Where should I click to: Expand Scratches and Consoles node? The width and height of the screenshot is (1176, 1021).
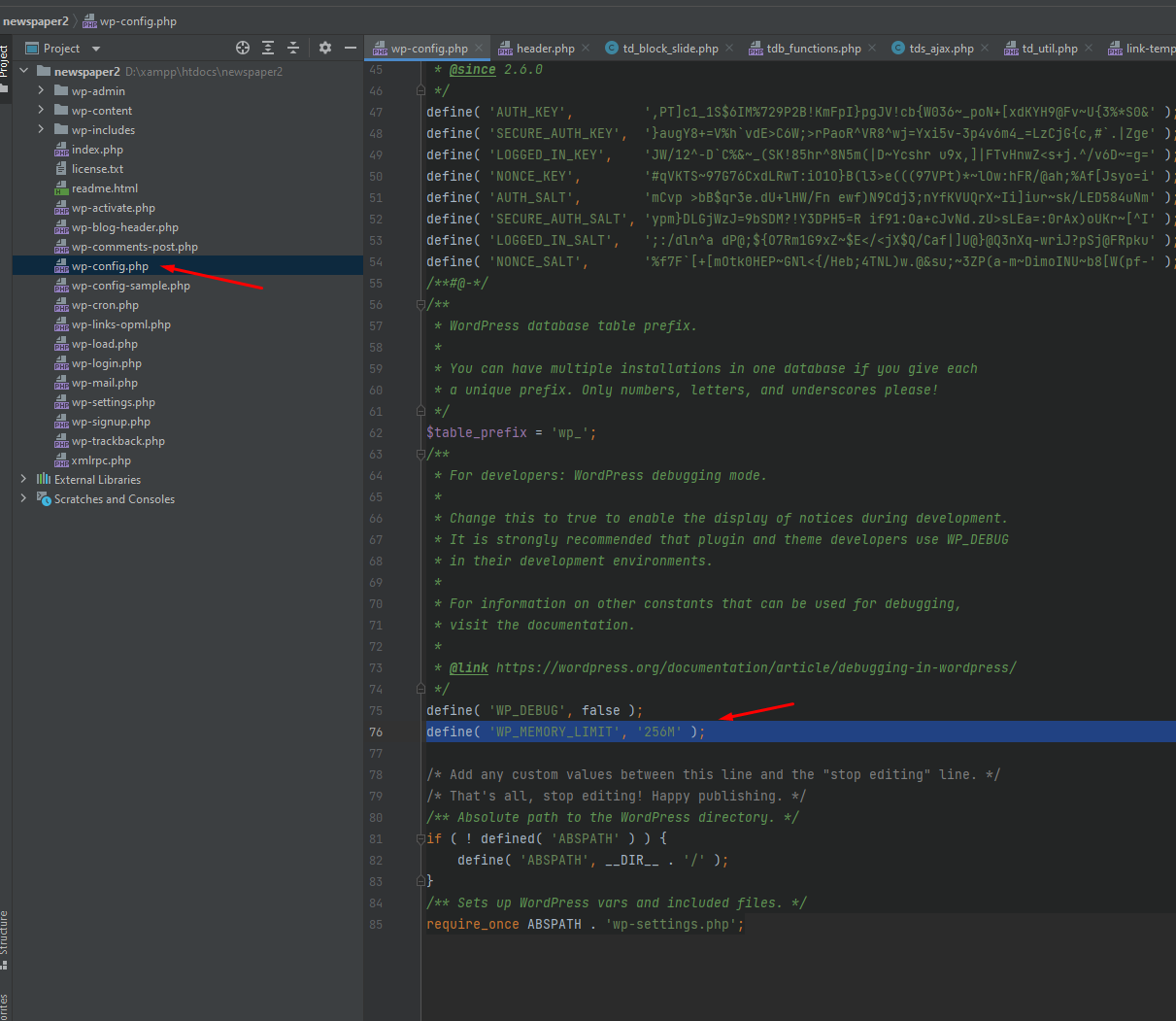(23, 498)
